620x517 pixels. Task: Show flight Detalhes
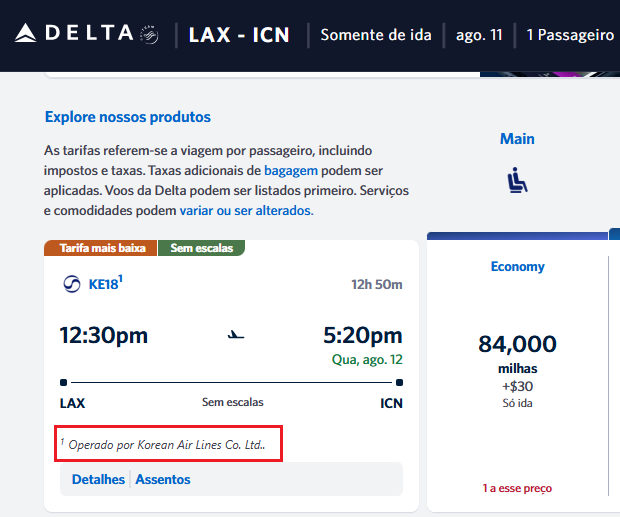[x=98, y=479]
